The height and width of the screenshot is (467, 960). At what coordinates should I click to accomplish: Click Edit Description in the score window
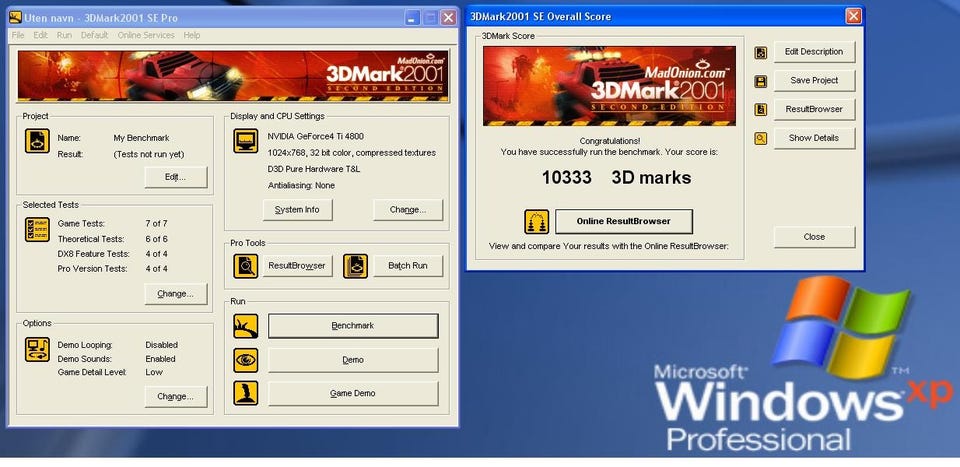tap(814, 52)
